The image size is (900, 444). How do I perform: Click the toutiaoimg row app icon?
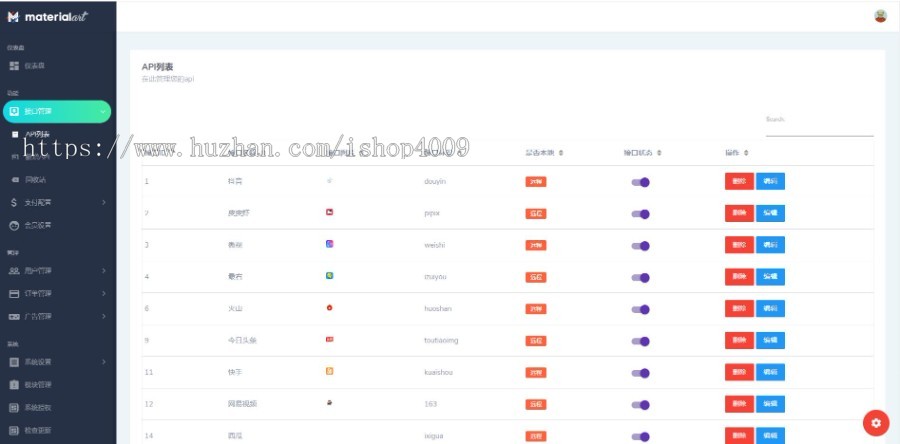click(329, 339)
